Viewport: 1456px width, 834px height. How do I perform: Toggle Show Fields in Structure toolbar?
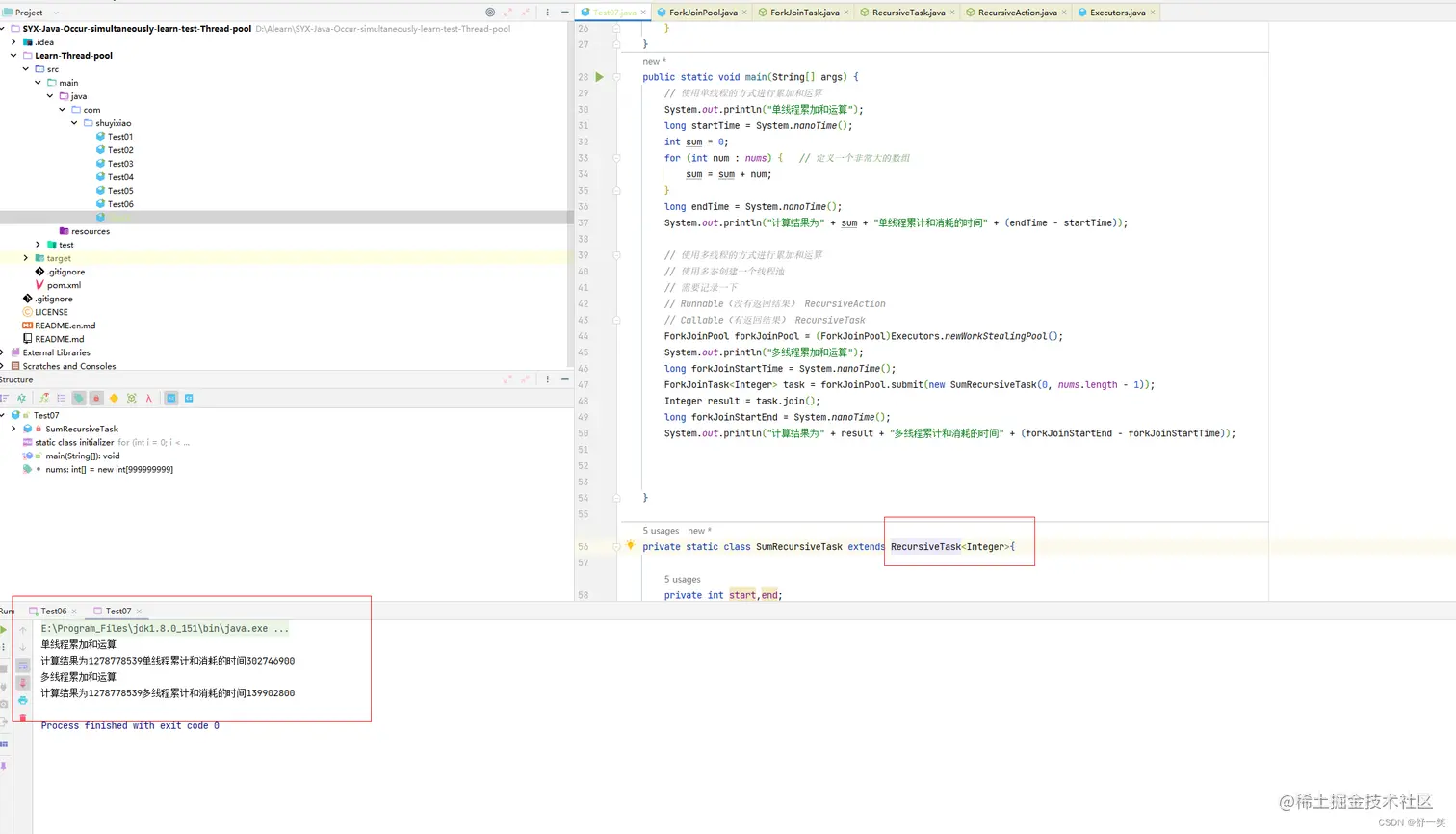tap(79, 398)
